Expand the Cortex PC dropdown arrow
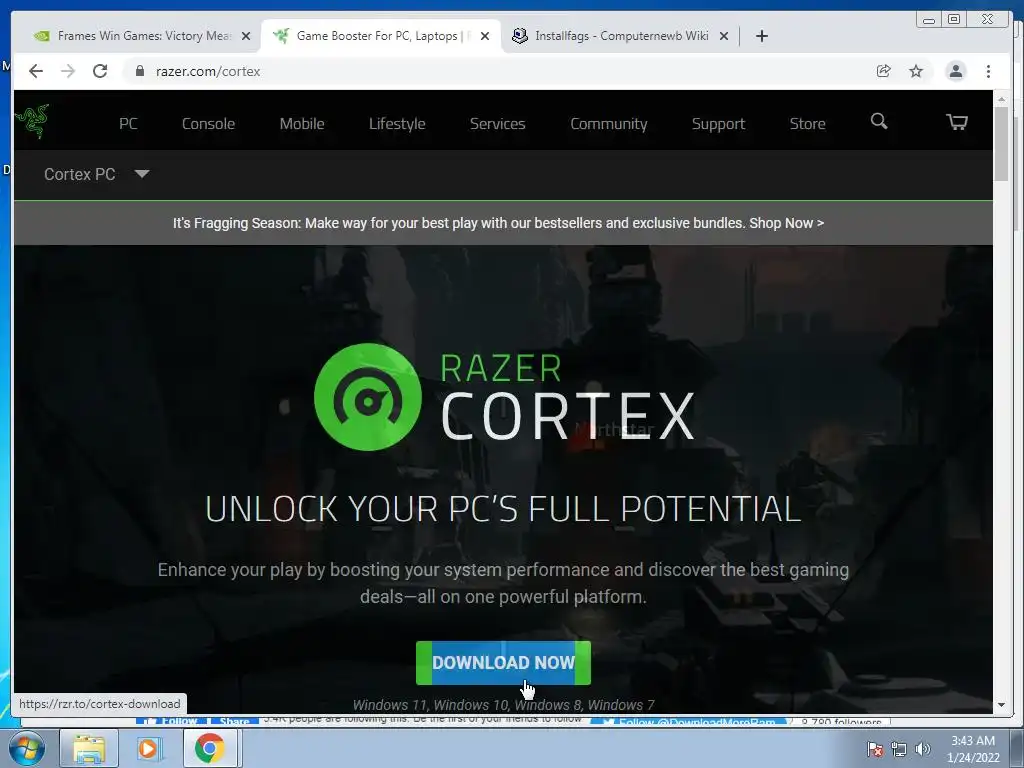Viewport: 1024px width, 768px height. point(142,174)
